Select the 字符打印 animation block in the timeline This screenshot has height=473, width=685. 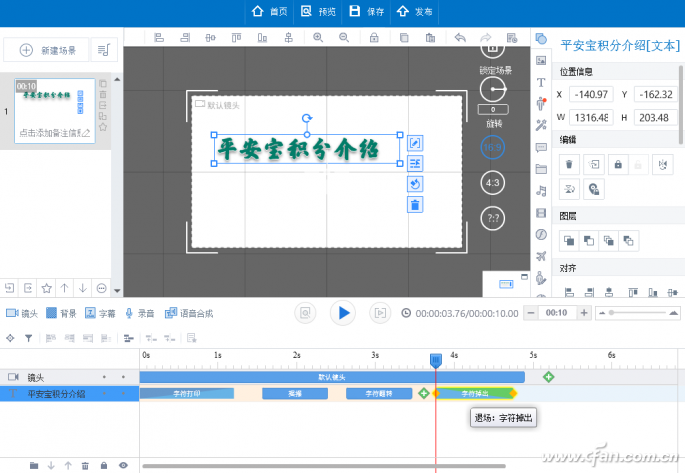coord(186,394)
